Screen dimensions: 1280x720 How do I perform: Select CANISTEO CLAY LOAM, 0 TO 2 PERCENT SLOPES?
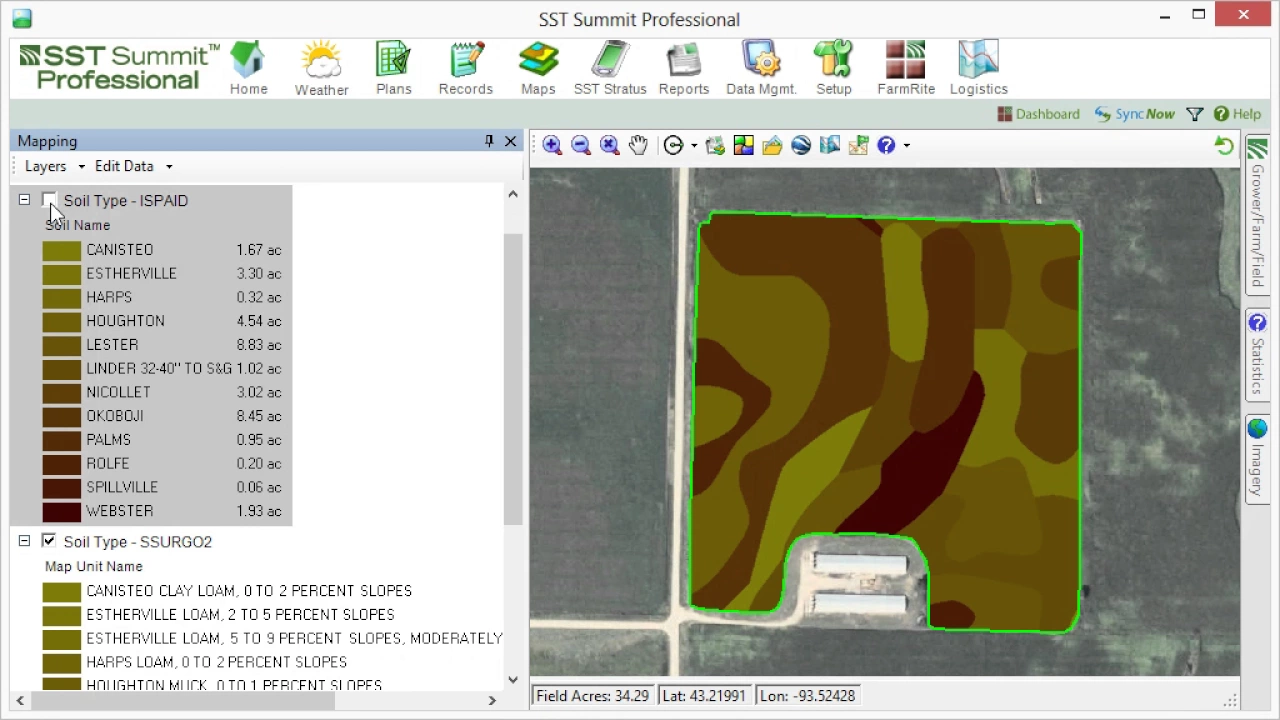(x=249, y=591)
